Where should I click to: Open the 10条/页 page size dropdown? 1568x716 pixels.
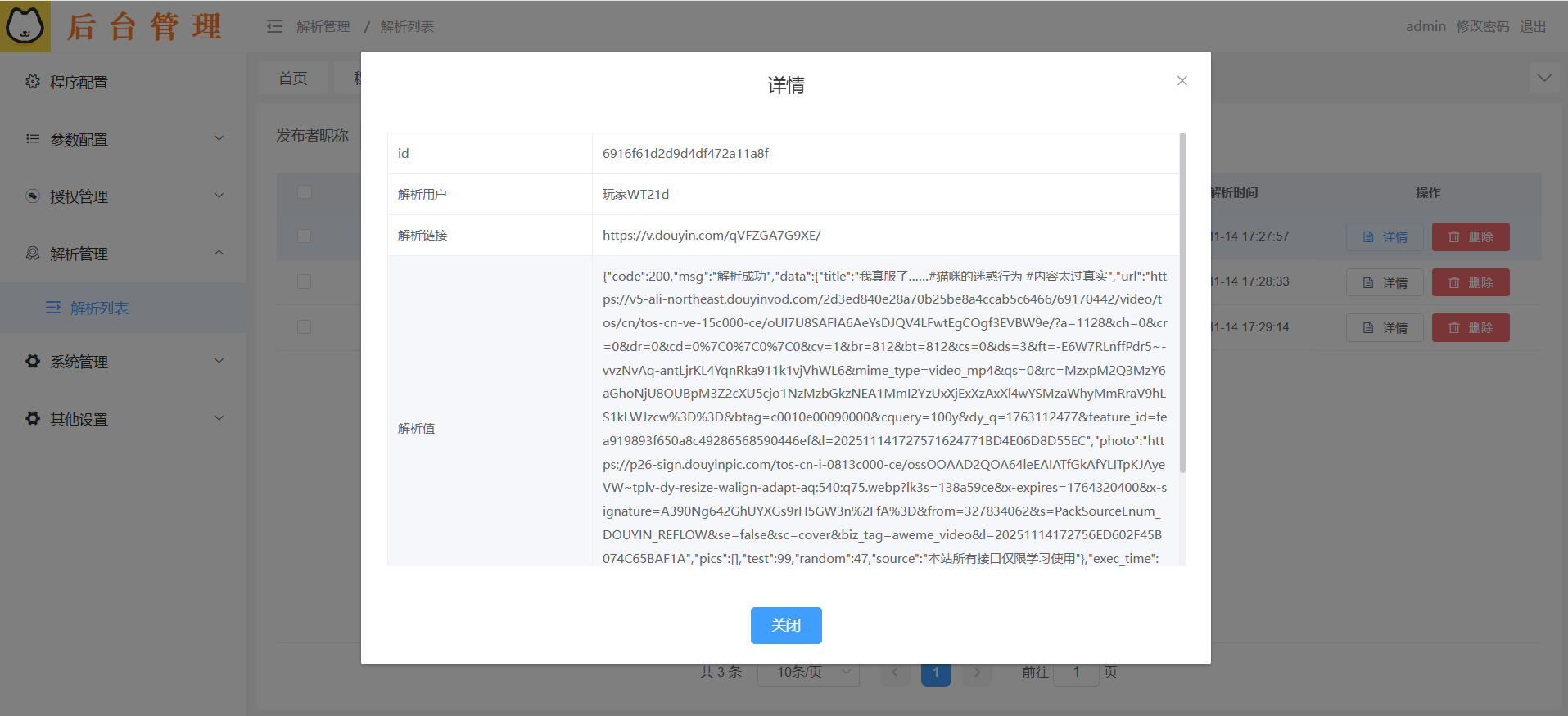coord(807,672)
